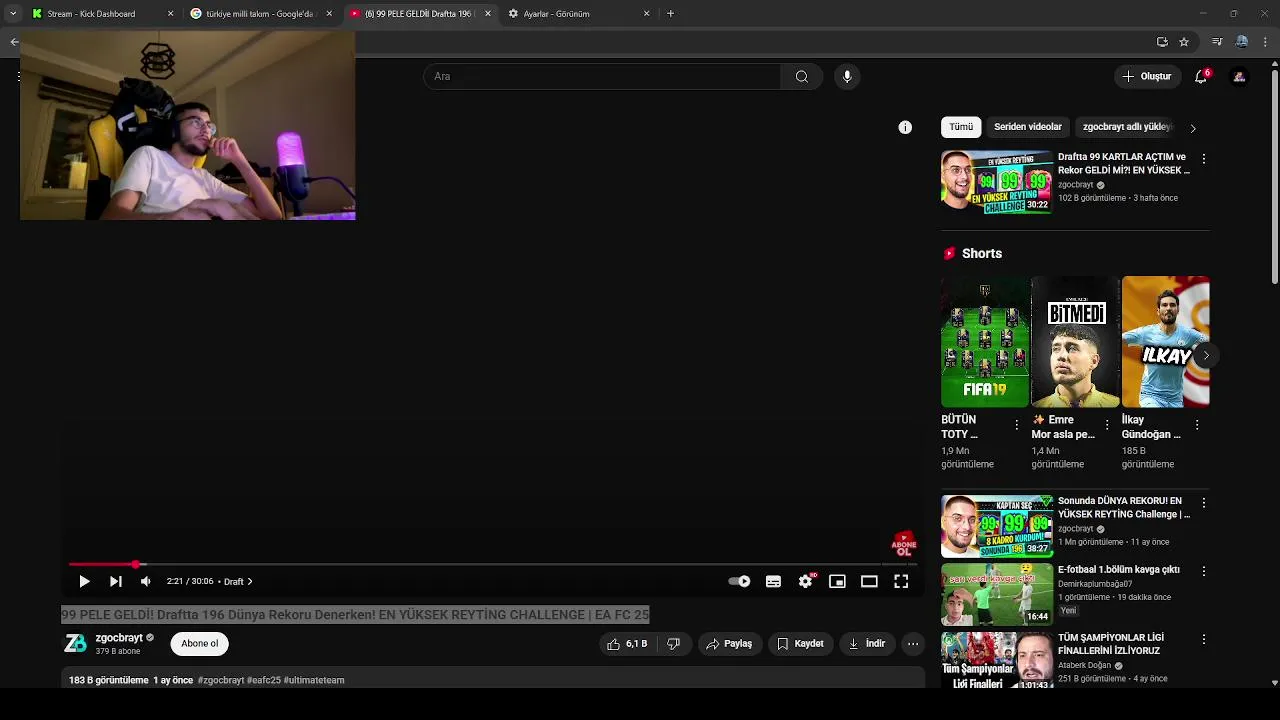The width and height of the screenshot is (1280, 720).
Task: Open the zgocbrayt channel avatar
Action: pyautogui.click(x=75, y=644)
